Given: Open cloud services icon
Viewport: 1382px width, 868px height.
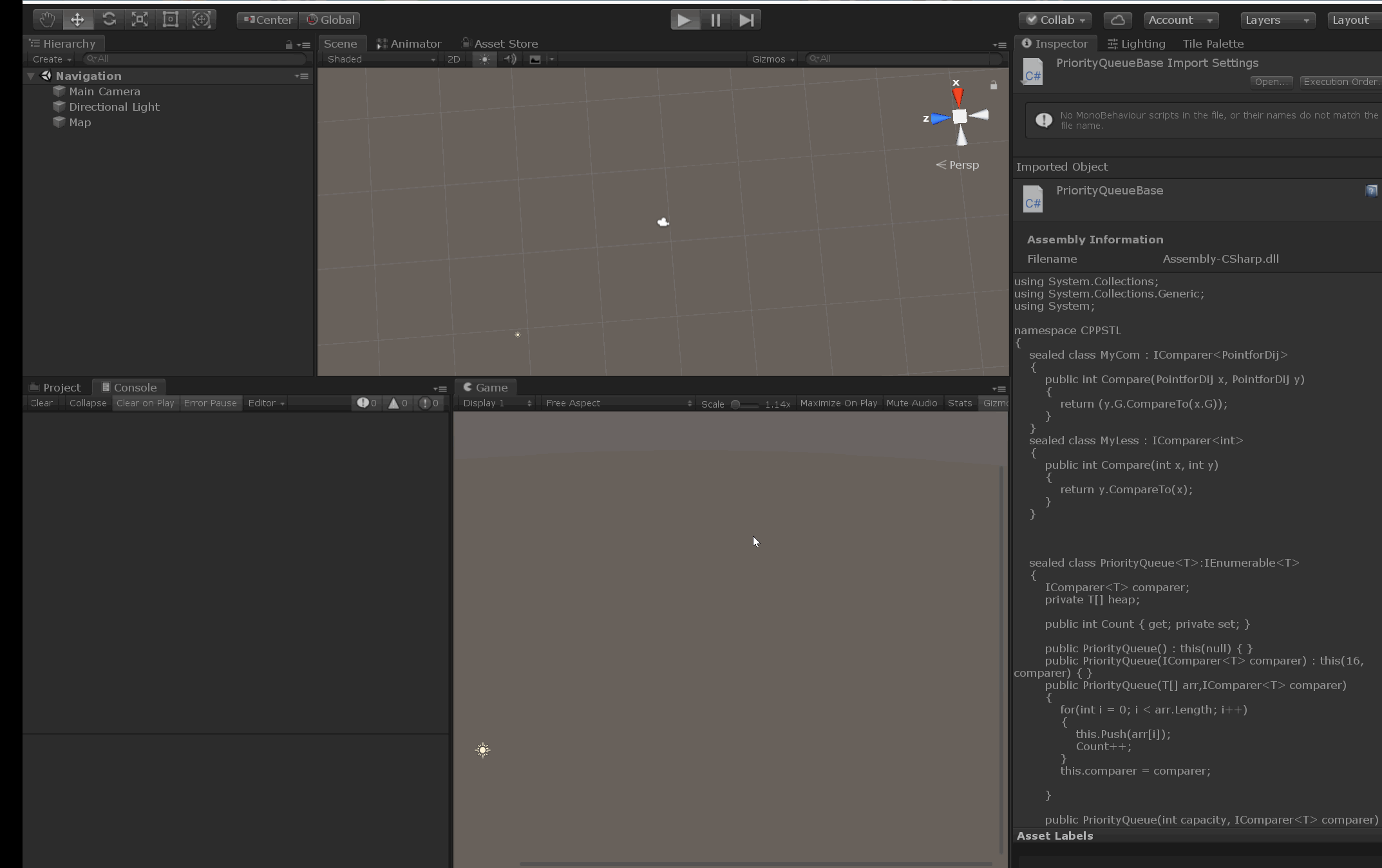Looking at the screenshot, I should click(1117, 20).
